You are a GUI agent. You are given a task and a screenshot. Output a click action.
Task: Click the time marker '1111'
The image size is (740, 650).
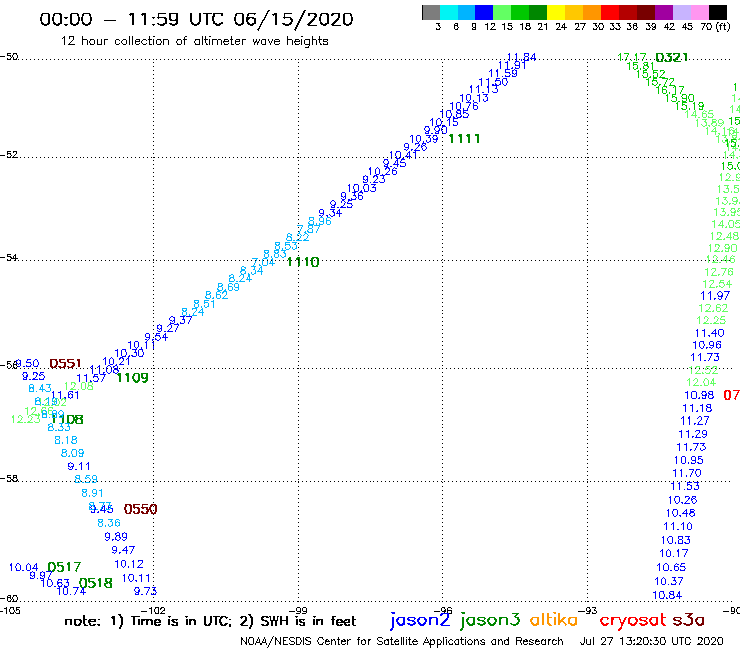pos(464,139)
